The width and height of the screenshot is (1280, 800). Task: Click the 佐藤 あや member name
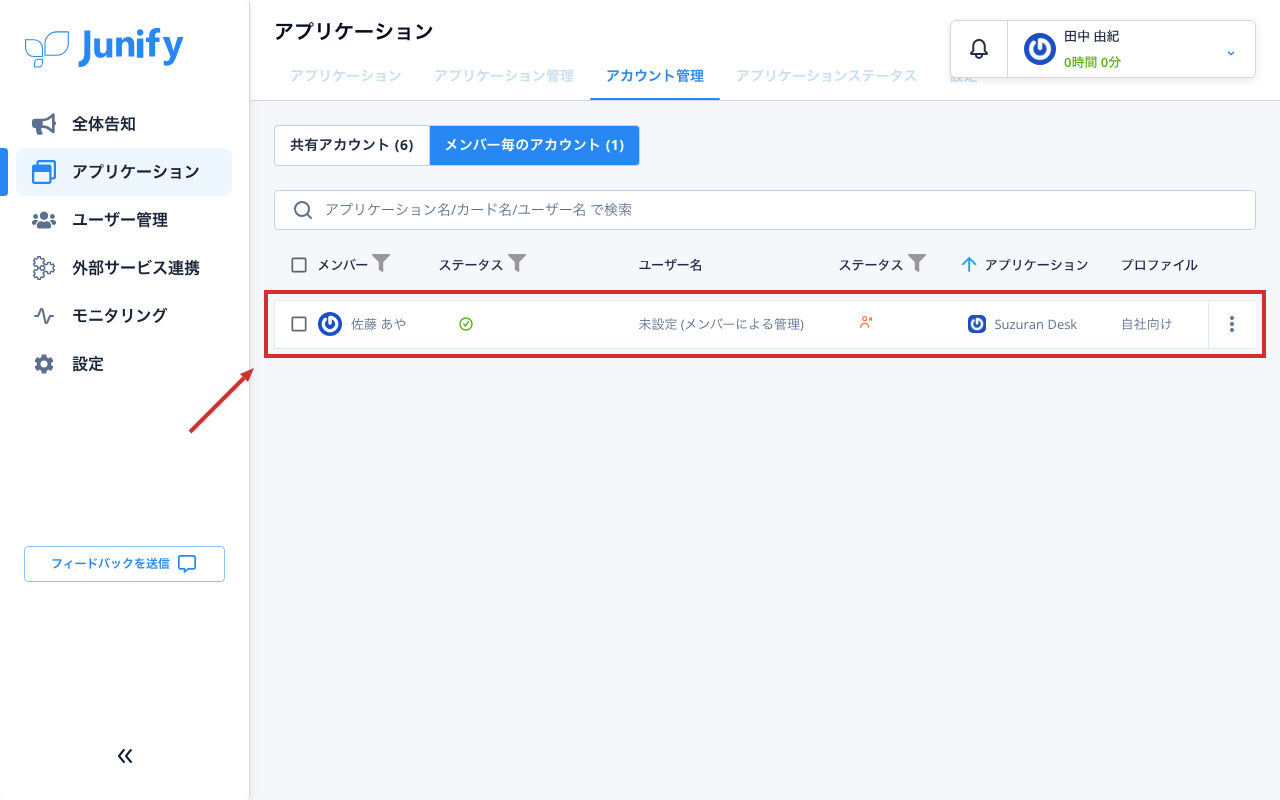379,324
